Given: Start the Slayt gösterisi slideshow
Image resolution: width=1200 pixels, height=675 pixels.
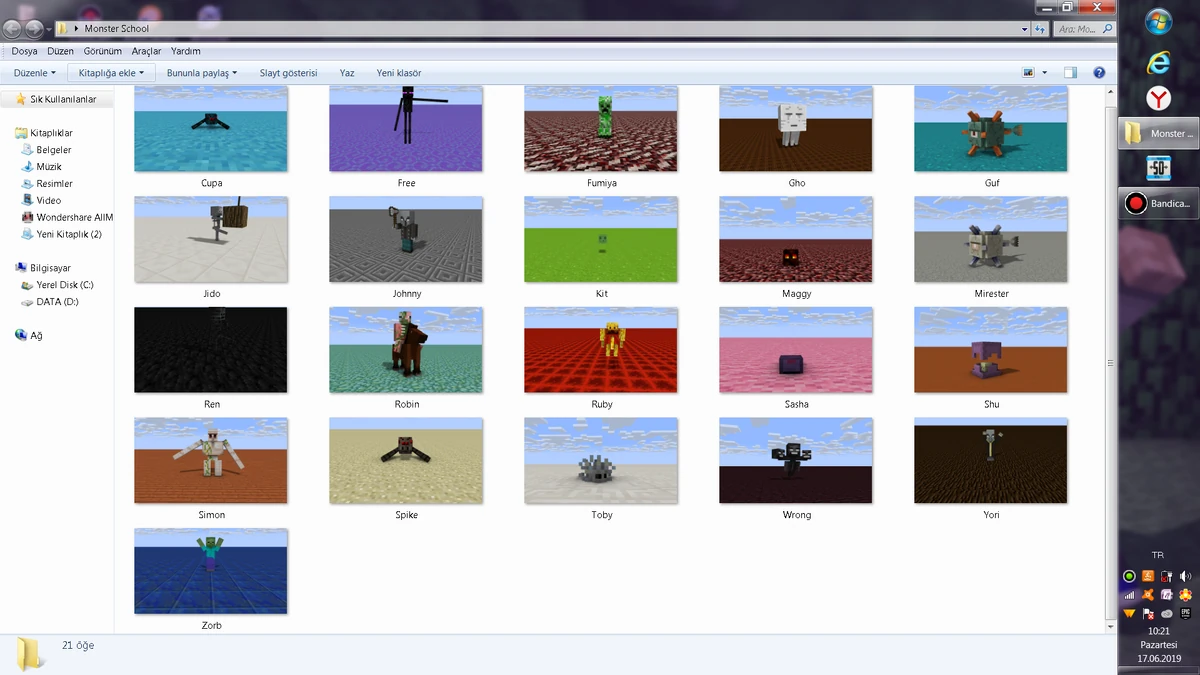Looking at the screenshot, I should tap(287, 72).
